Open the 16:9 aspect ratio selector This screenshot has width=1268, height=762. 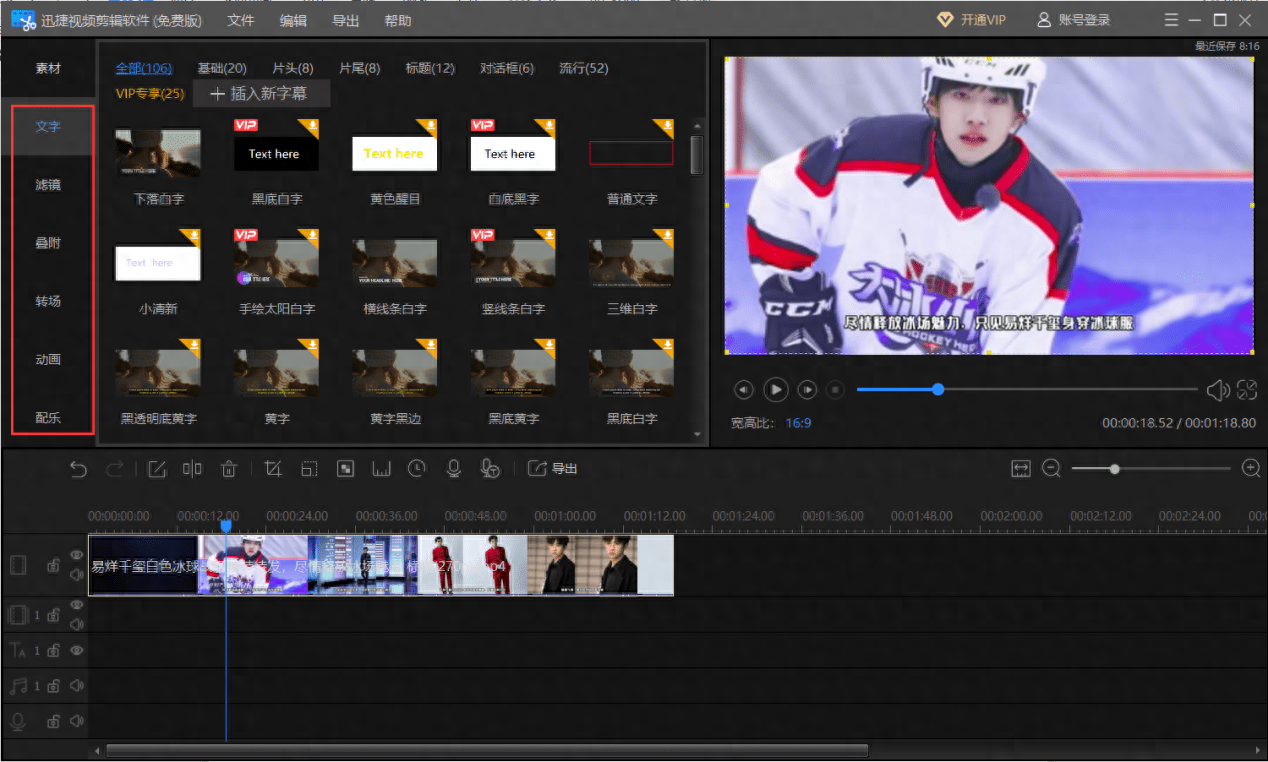tap(798, 423)
